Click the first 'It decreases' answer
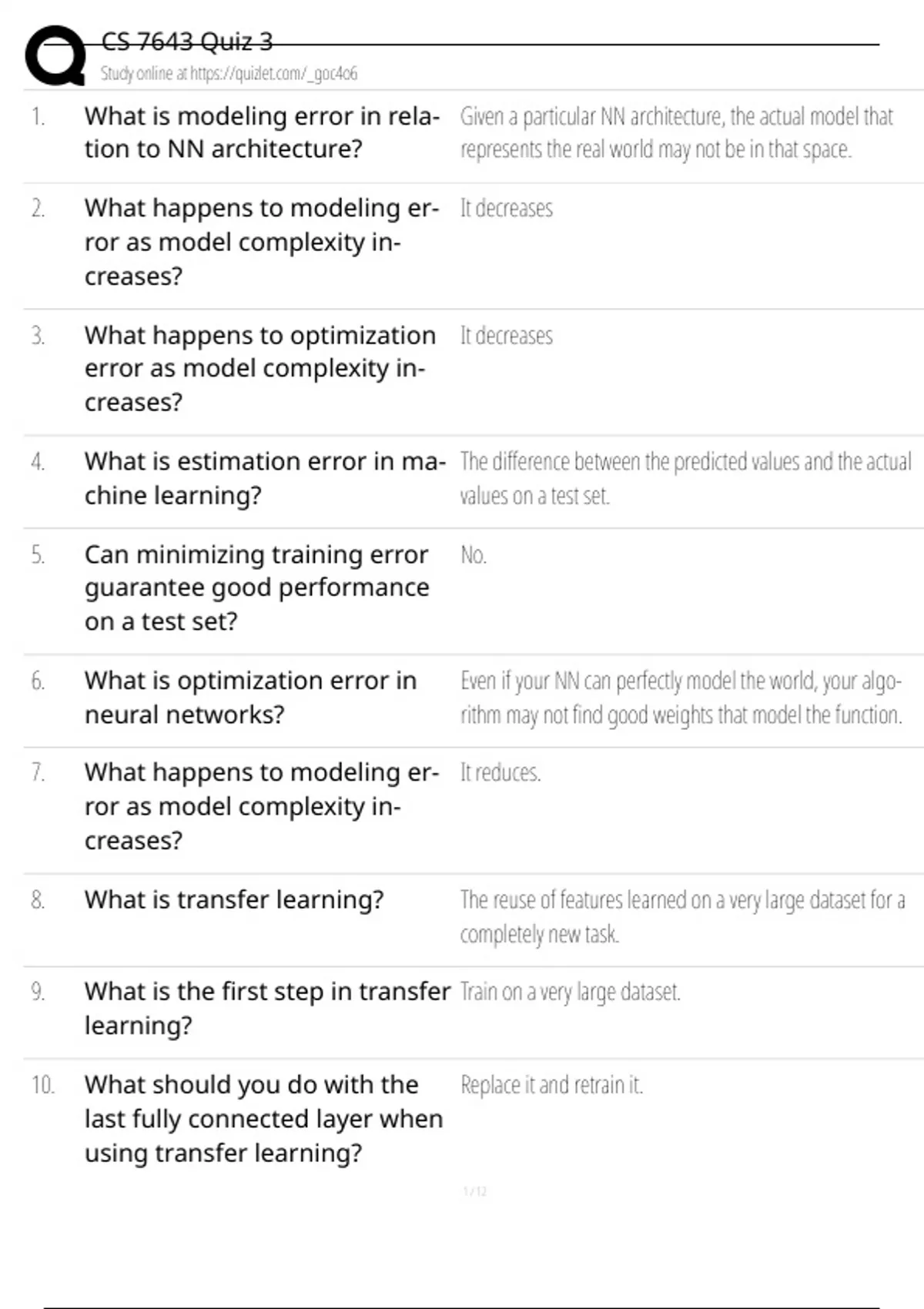The image size is (924, 1309). coord(506,209)
